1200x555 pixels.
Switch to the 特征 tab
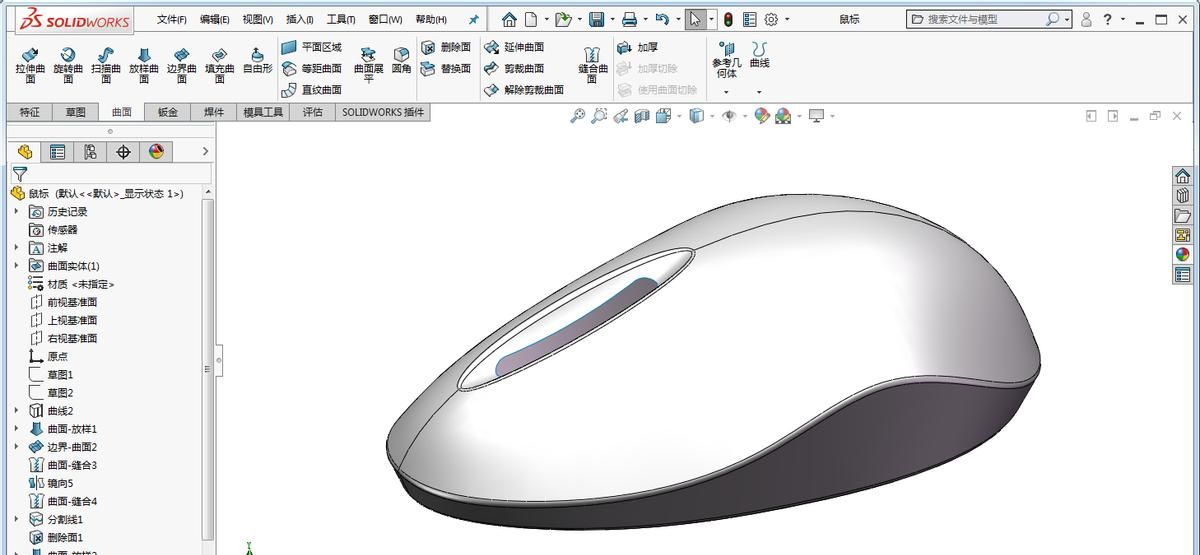click(30, 112)
